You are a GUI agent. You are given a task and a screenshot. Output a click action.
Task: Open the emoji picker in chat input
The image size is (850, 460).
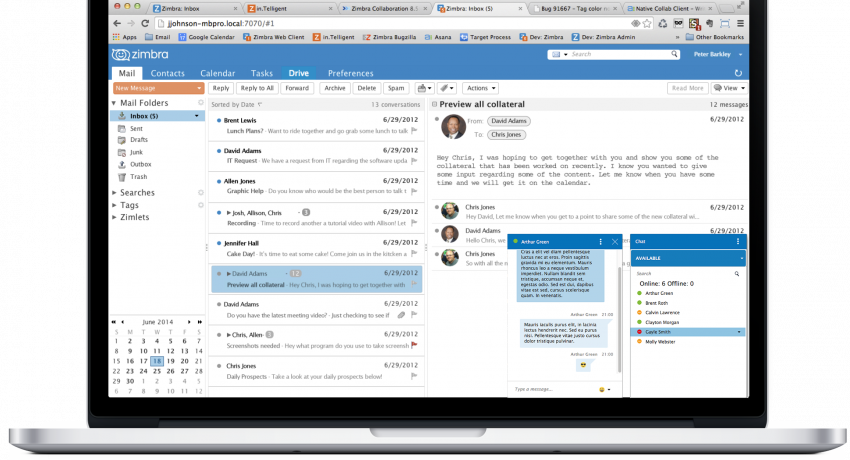[x=602, y=390]
